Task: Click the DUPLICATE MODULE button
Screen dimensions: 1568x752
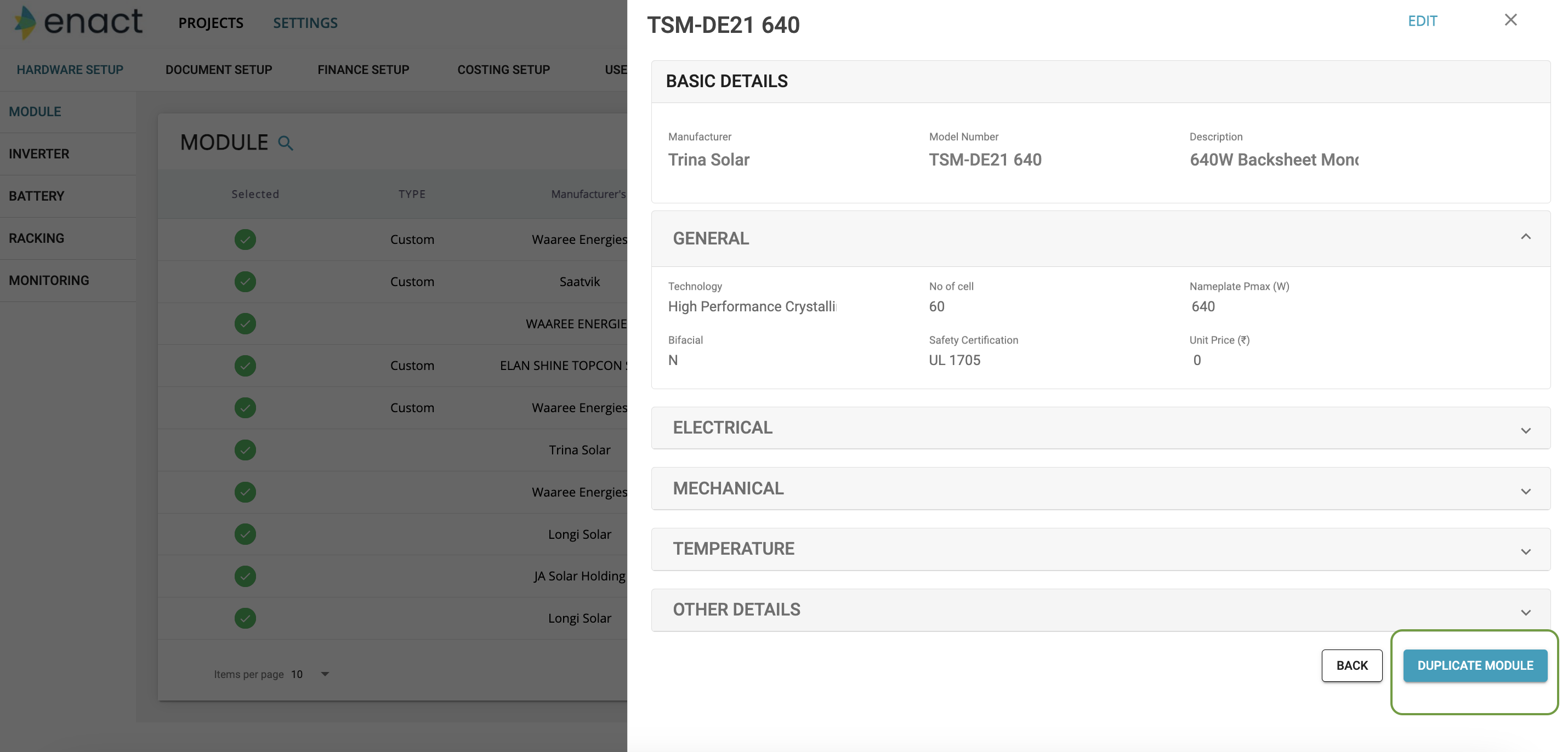Action: click(x=1474, y=665)
